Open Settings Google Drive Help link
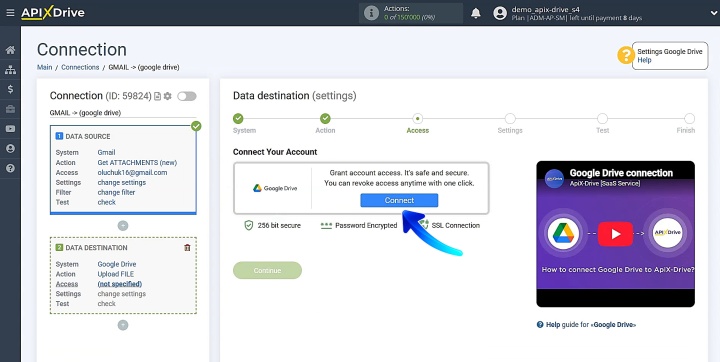Screen dimensions: 720x362 pos(644,60)
